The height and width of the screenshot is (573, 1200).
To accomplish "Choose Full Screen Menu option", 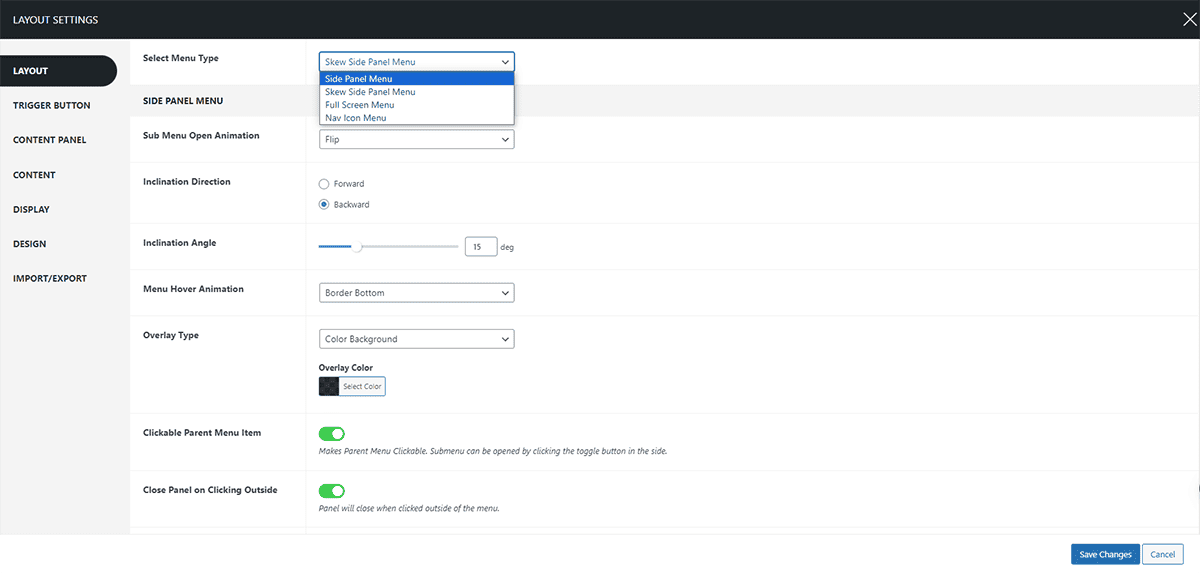I will pyautogui.click(x=416, y=105).
